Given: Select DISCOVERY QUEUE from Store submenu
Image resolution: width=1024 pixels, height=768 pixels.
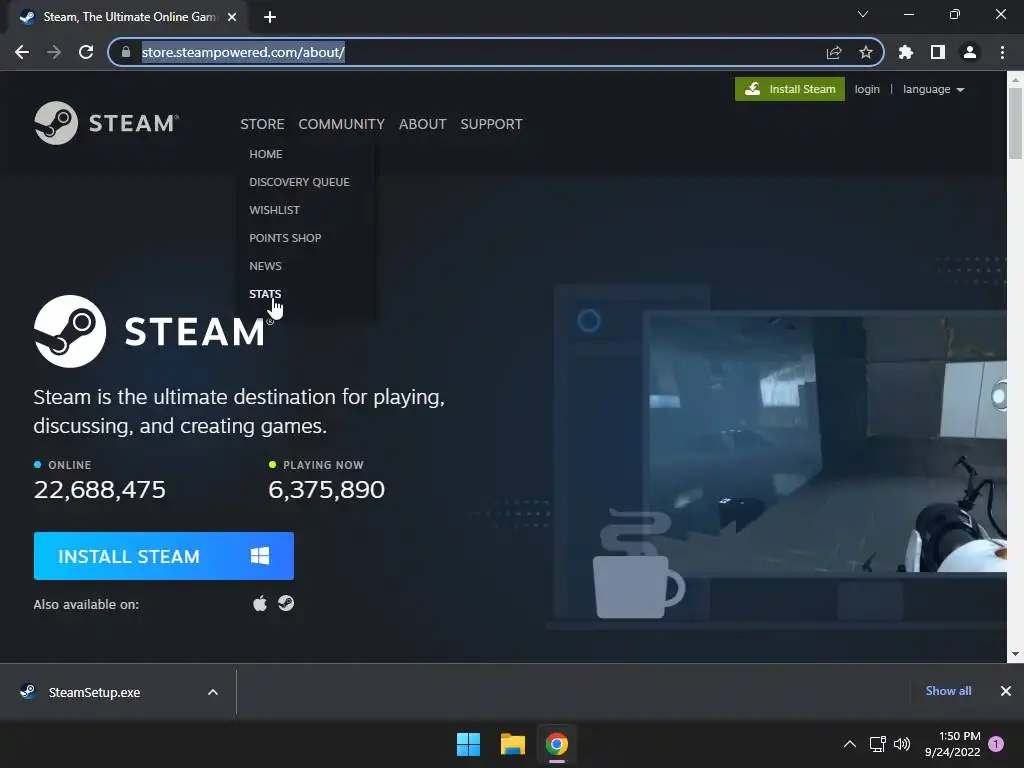Looking at the screenshot, I should [x=299, y=182].
